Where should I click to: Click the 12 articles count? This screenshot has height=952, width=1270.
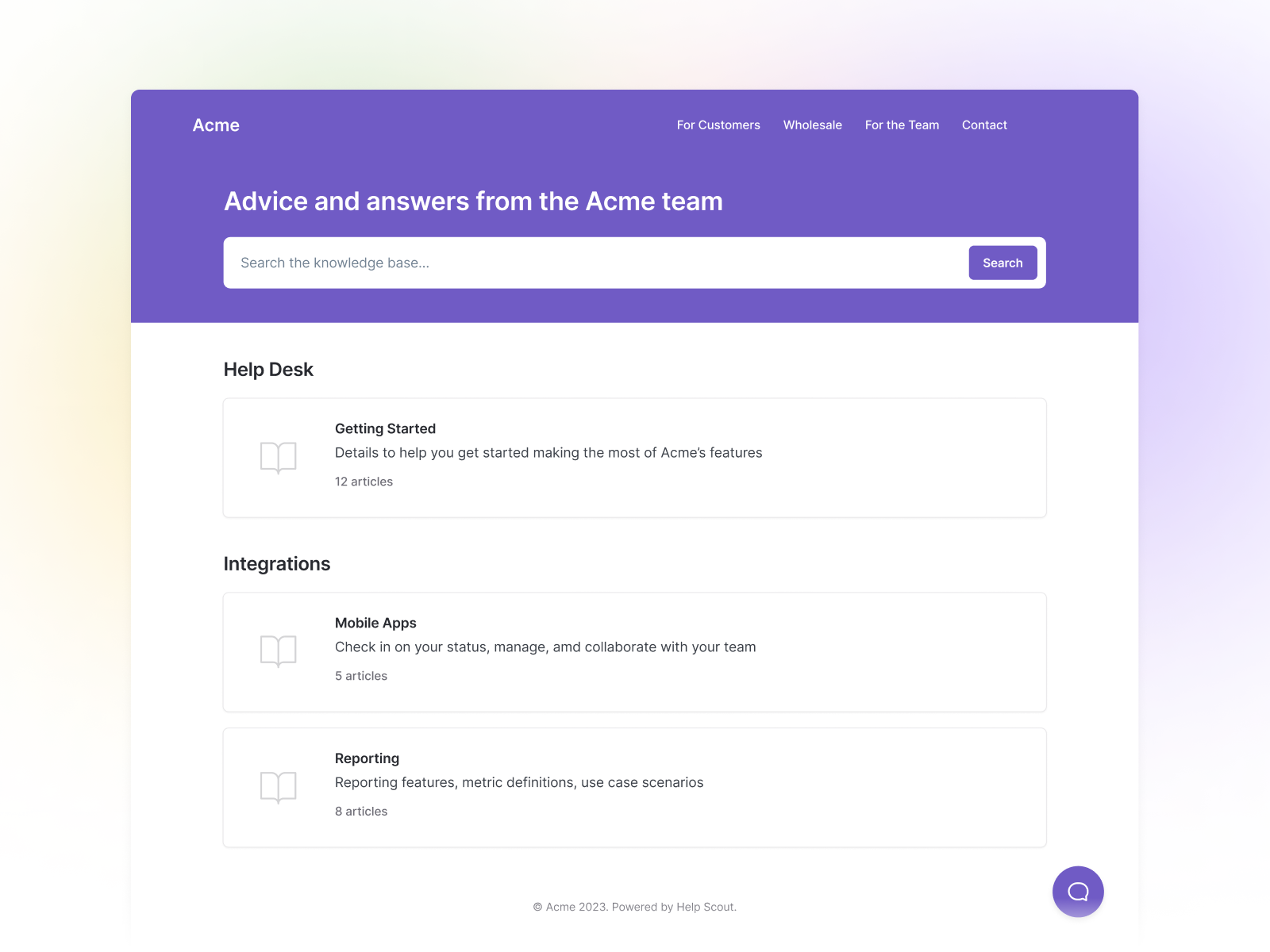[x=364, y=482]
